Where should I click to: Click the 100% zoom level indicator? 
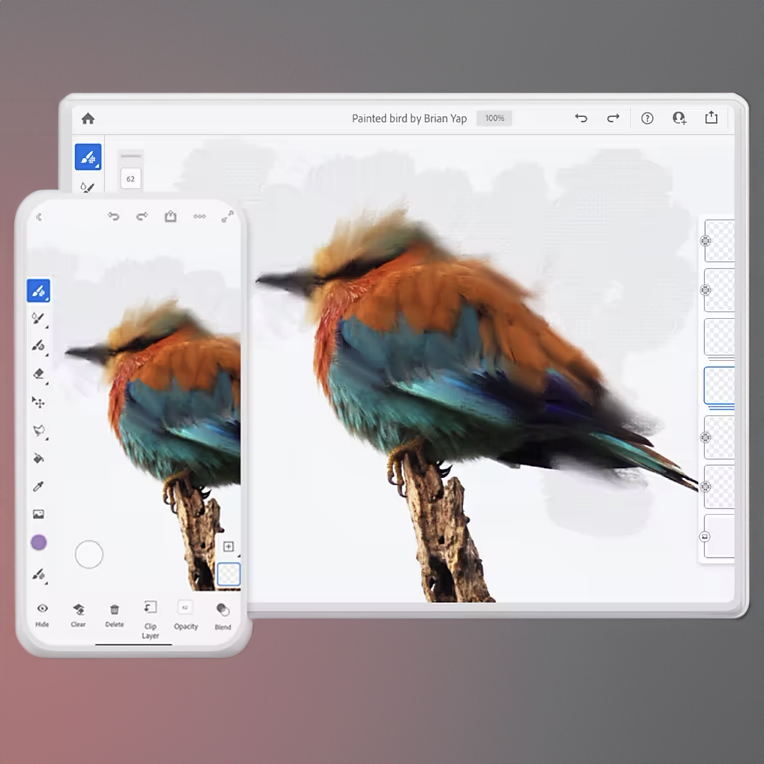click(494, 118)
